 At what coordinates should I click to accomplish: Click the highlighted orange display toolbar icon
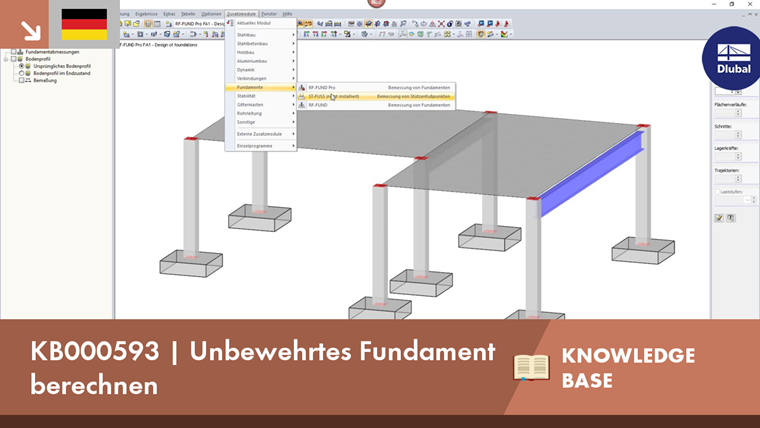[481, 34]
